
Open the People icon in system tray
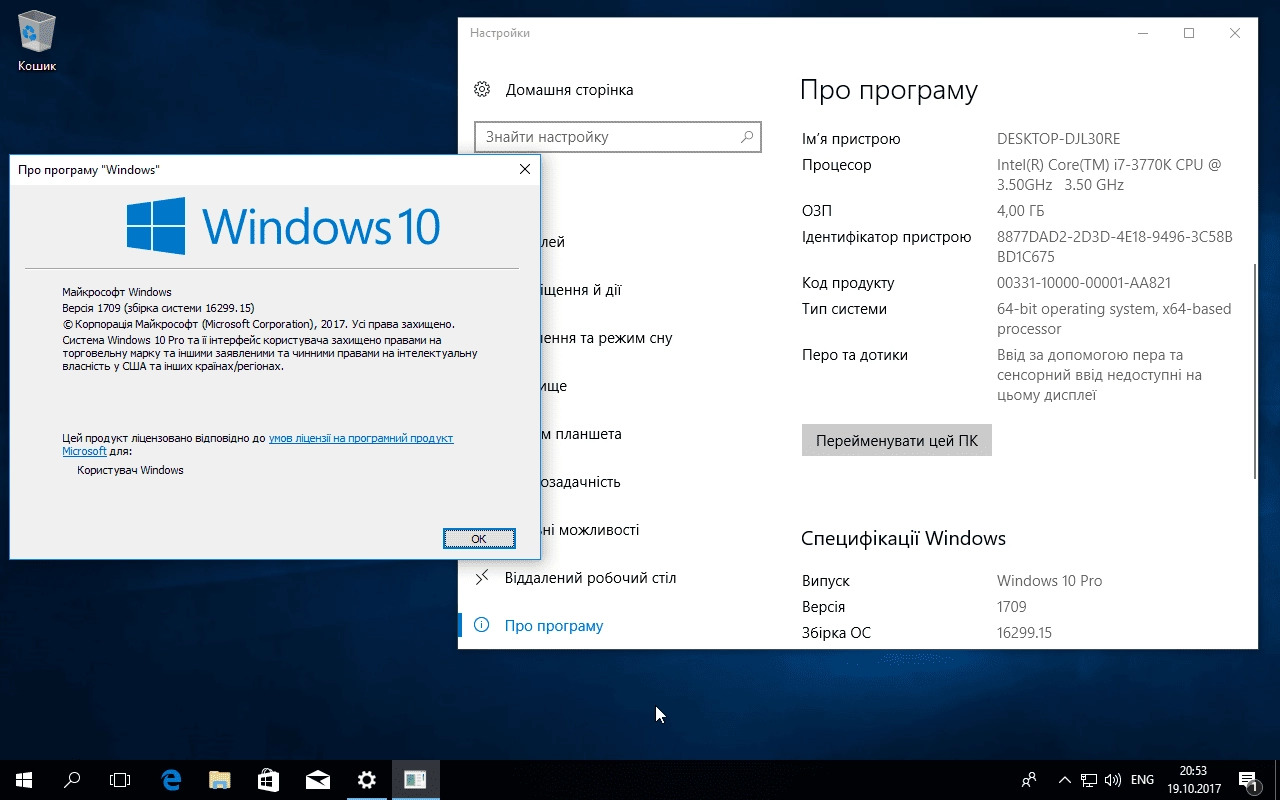click(x=1028, y=779)
